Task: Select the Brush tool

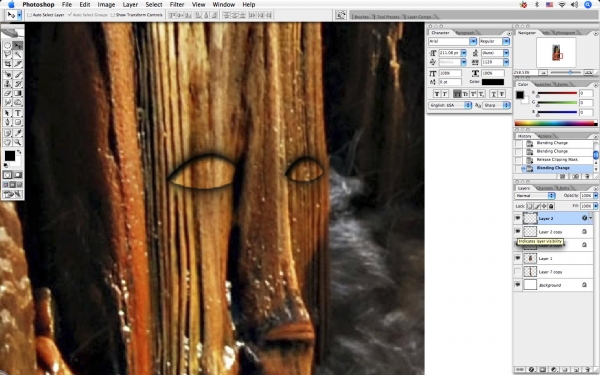Action: 18,75
